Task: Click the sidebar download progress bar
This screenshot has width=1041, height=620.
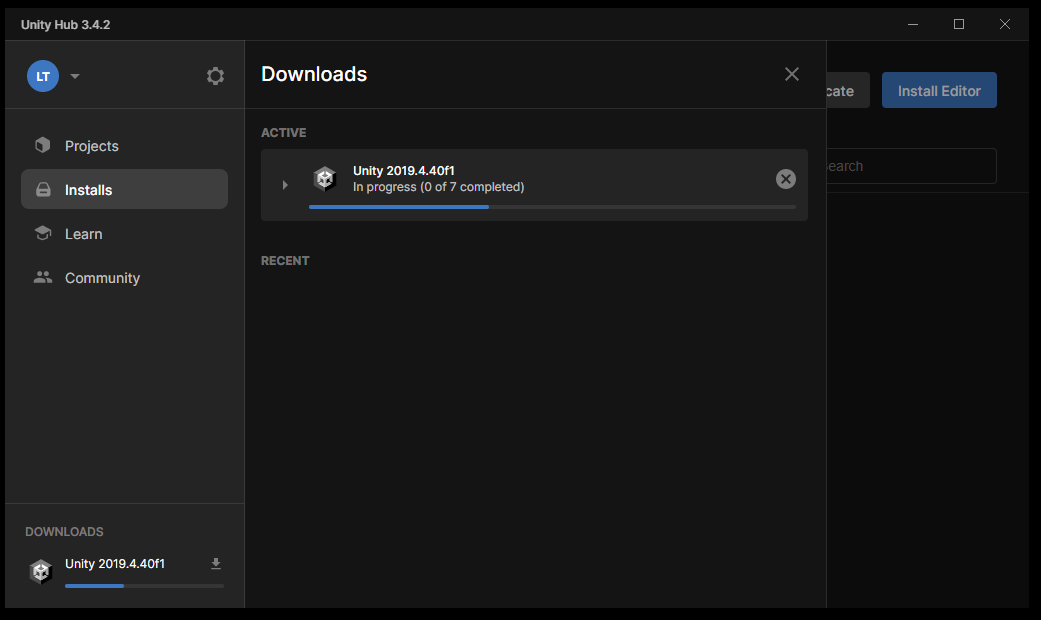Action: point(144,586)
